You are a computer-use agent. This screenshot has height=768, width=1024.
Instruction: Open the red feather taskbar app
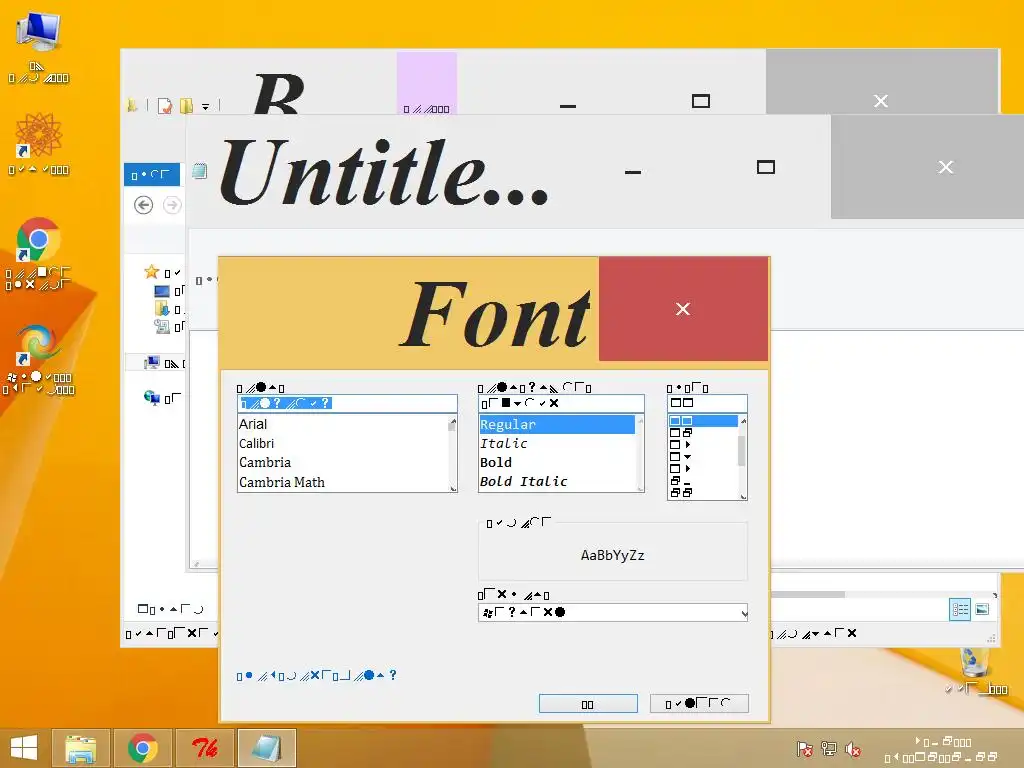tap(204, 748)
